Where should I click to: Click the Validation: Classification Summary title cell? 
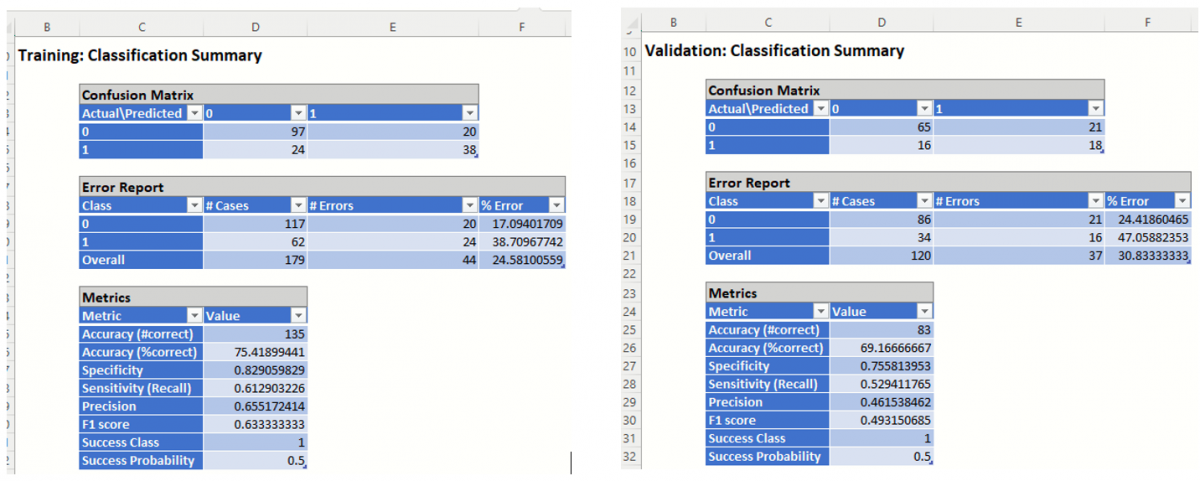(774, 51)
